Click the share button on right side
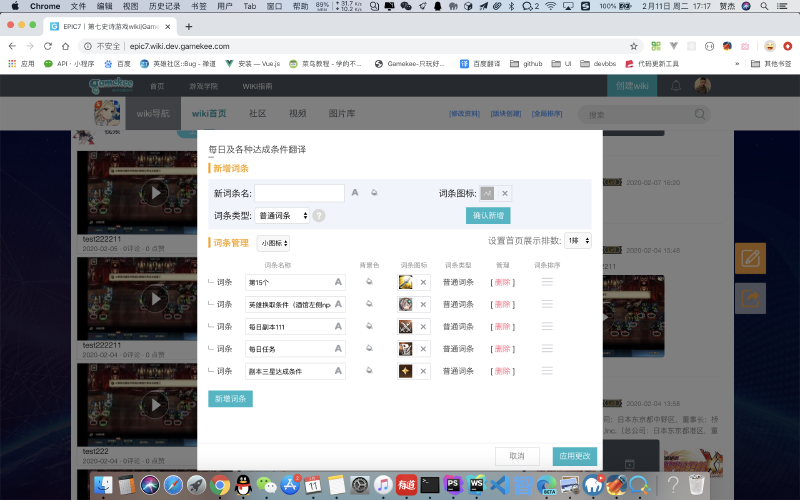Image resolution: width=800 pixels, height=500 pixels. pyautogui.click(x=750, y=298)
